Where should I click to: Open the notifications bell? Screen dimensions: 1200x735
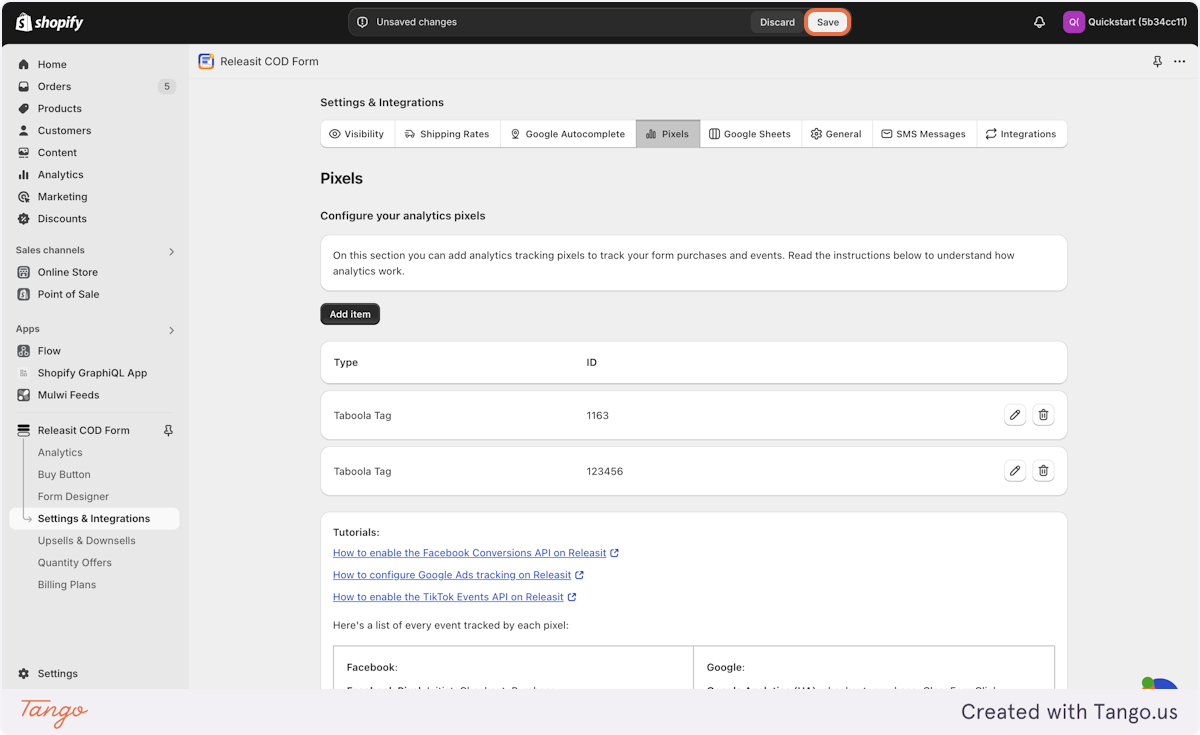coord(1039,22)
